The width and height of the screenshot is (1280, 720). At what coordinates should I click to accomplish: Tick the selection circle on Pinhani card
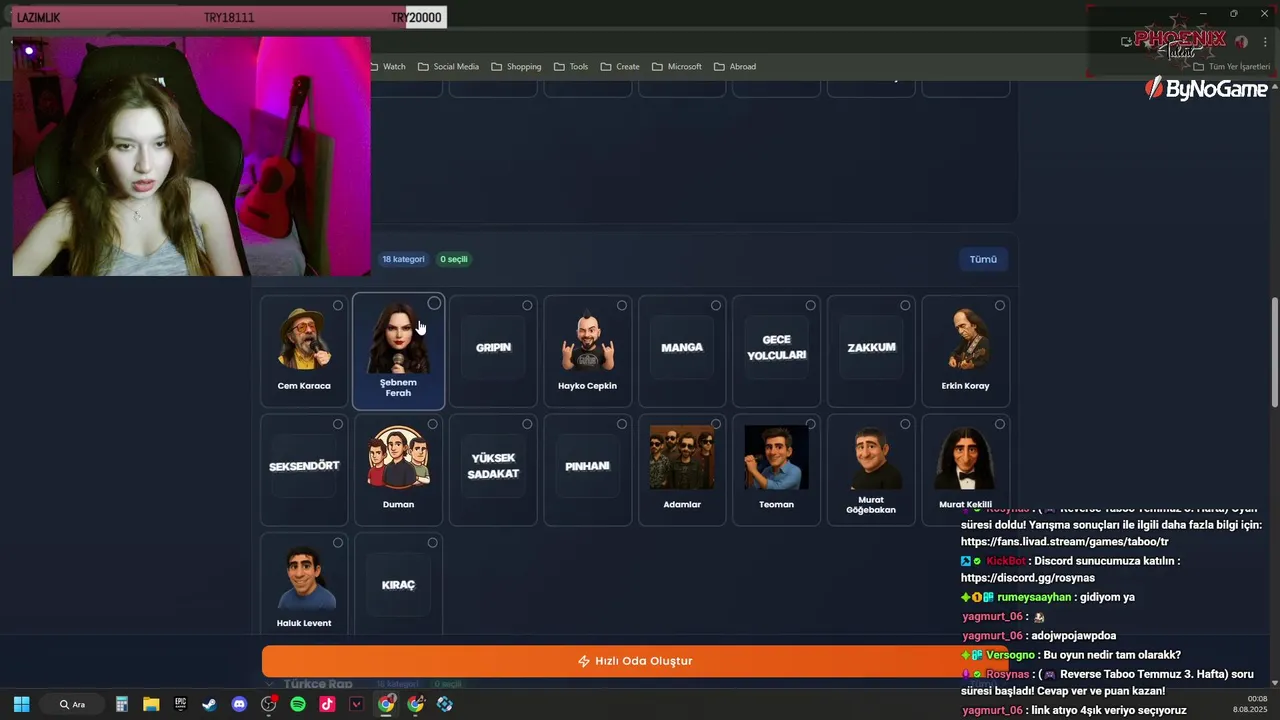(x=622, y=424)
